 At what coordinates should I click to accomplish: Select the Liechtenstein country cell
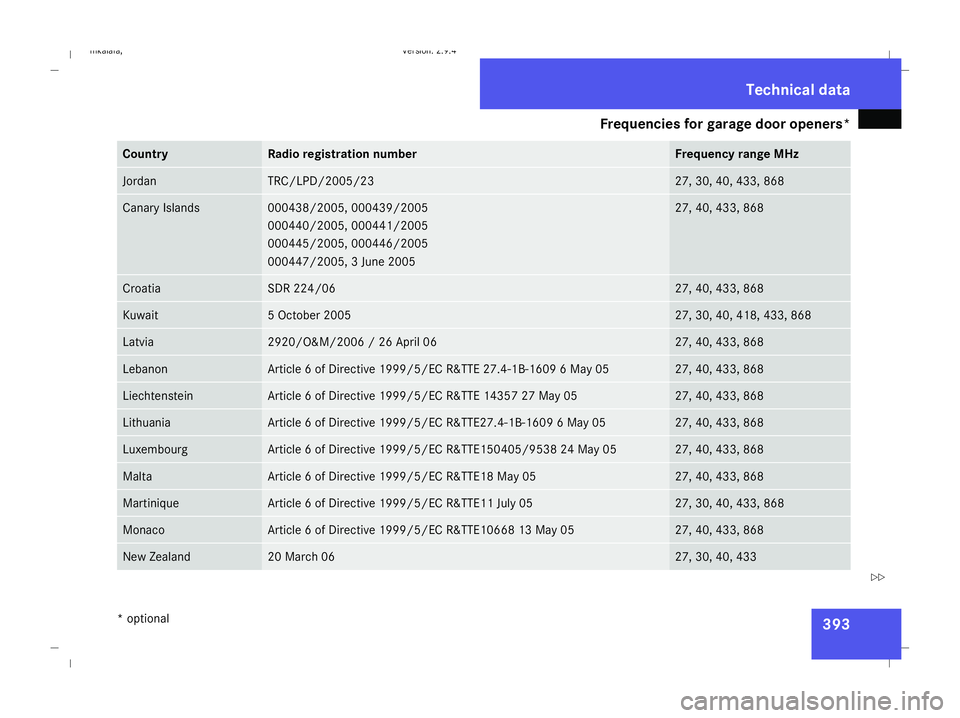point(189,396)
